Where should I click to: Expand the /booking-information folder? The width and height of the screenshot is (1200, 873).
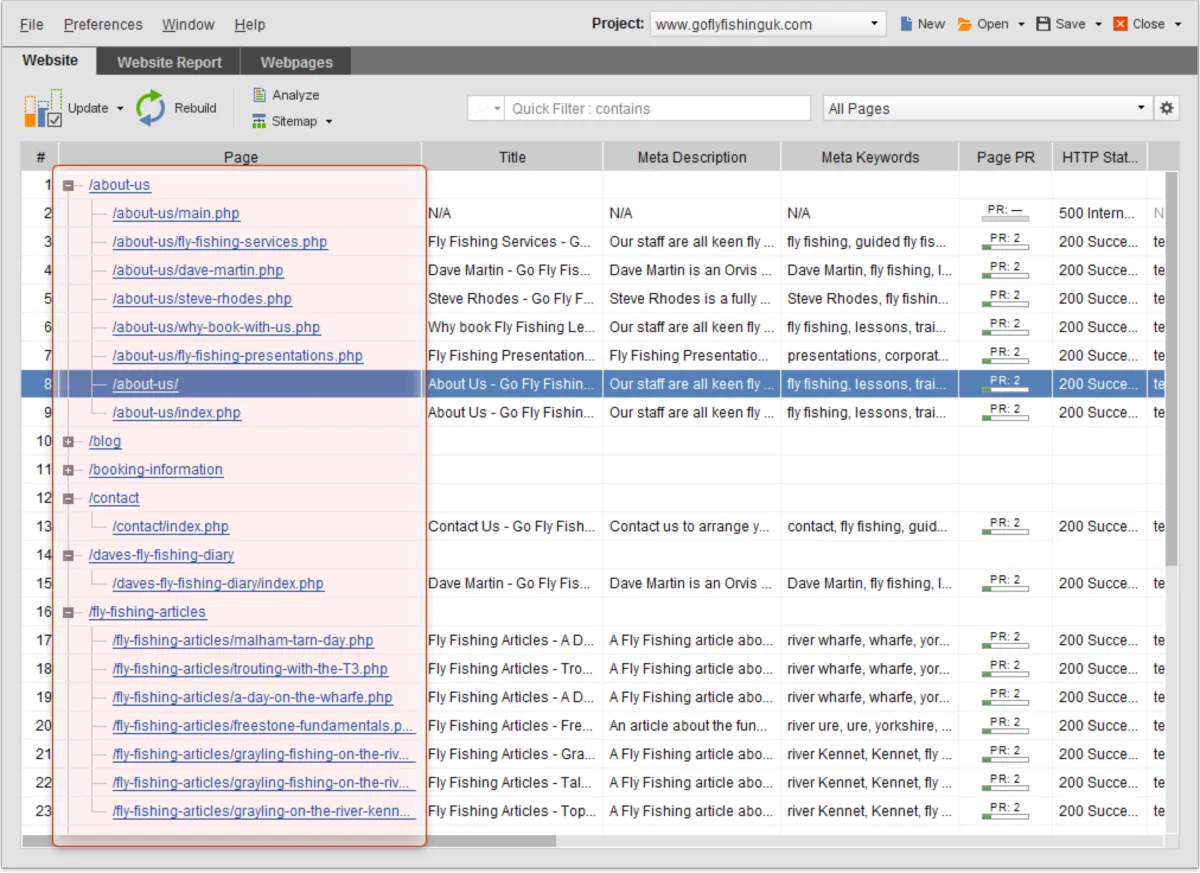coord(69,470)
